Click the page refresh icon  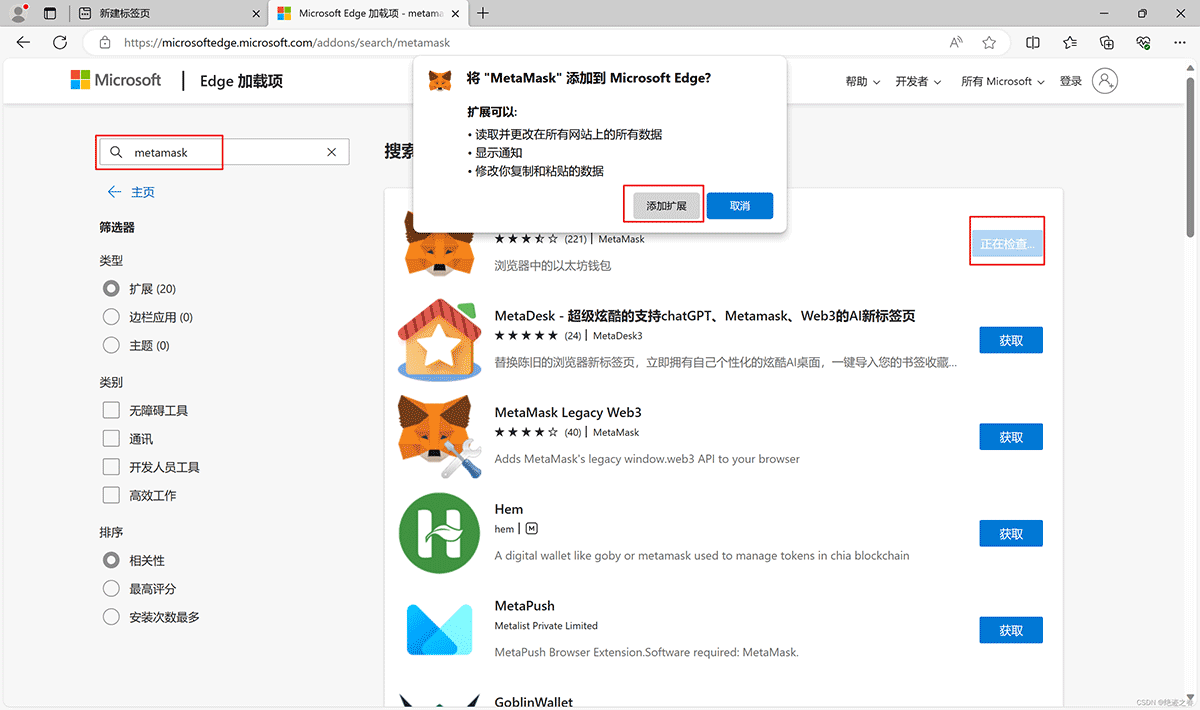[x=60, y=43]
